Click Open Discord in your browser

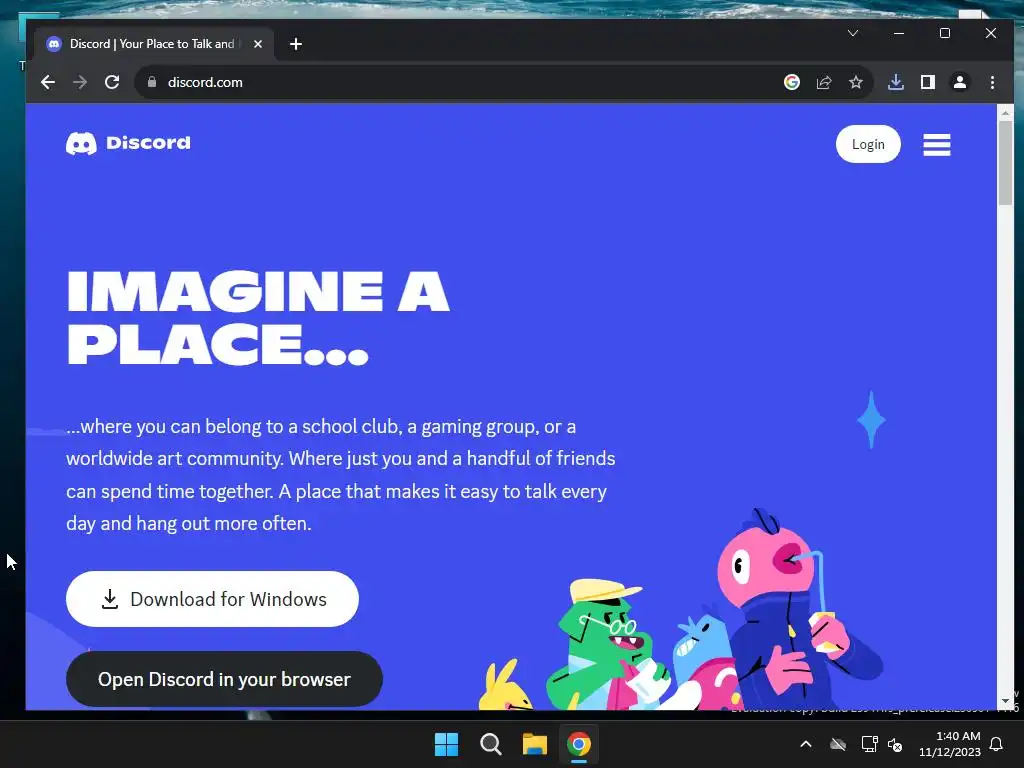(x=224, y=679)
